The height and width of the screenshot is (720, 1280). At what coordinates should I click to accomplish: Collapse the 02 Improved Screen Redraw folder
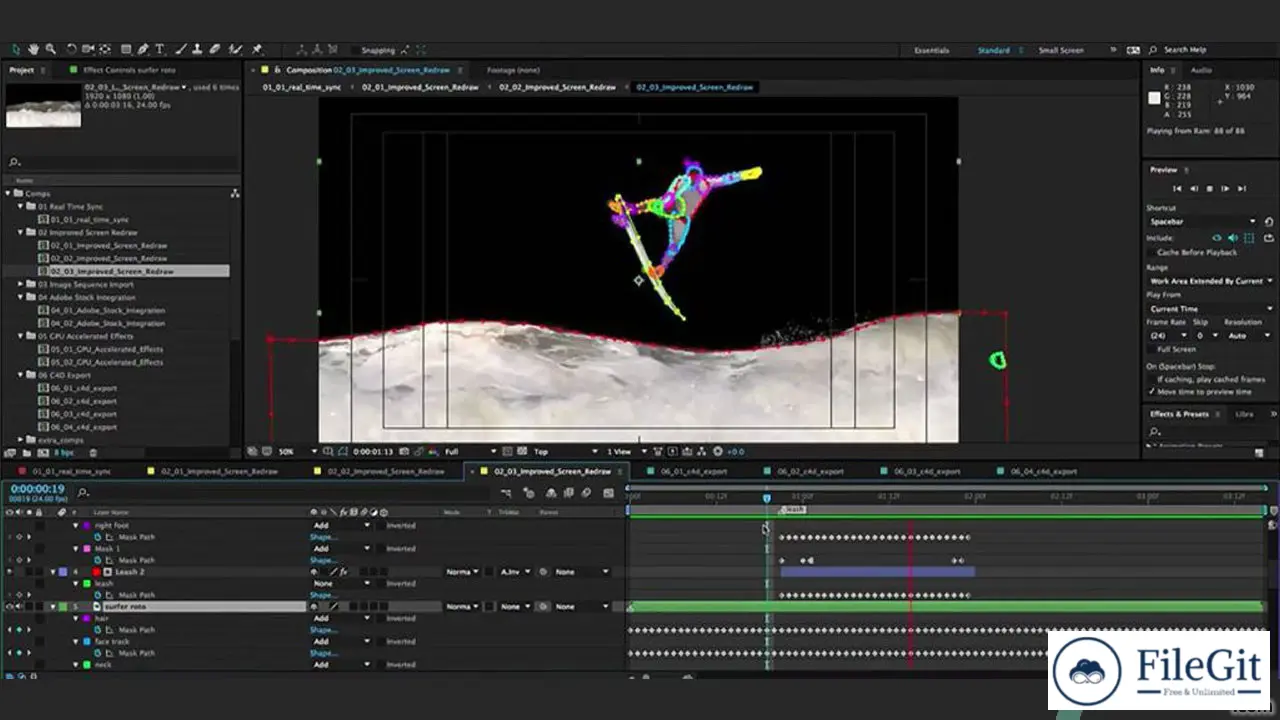click(x=20, y=232)
